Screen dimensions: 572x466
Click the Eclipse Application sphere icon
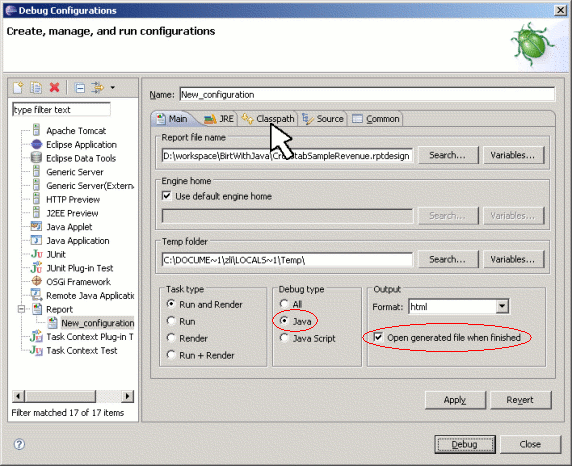tap(36, 145)
